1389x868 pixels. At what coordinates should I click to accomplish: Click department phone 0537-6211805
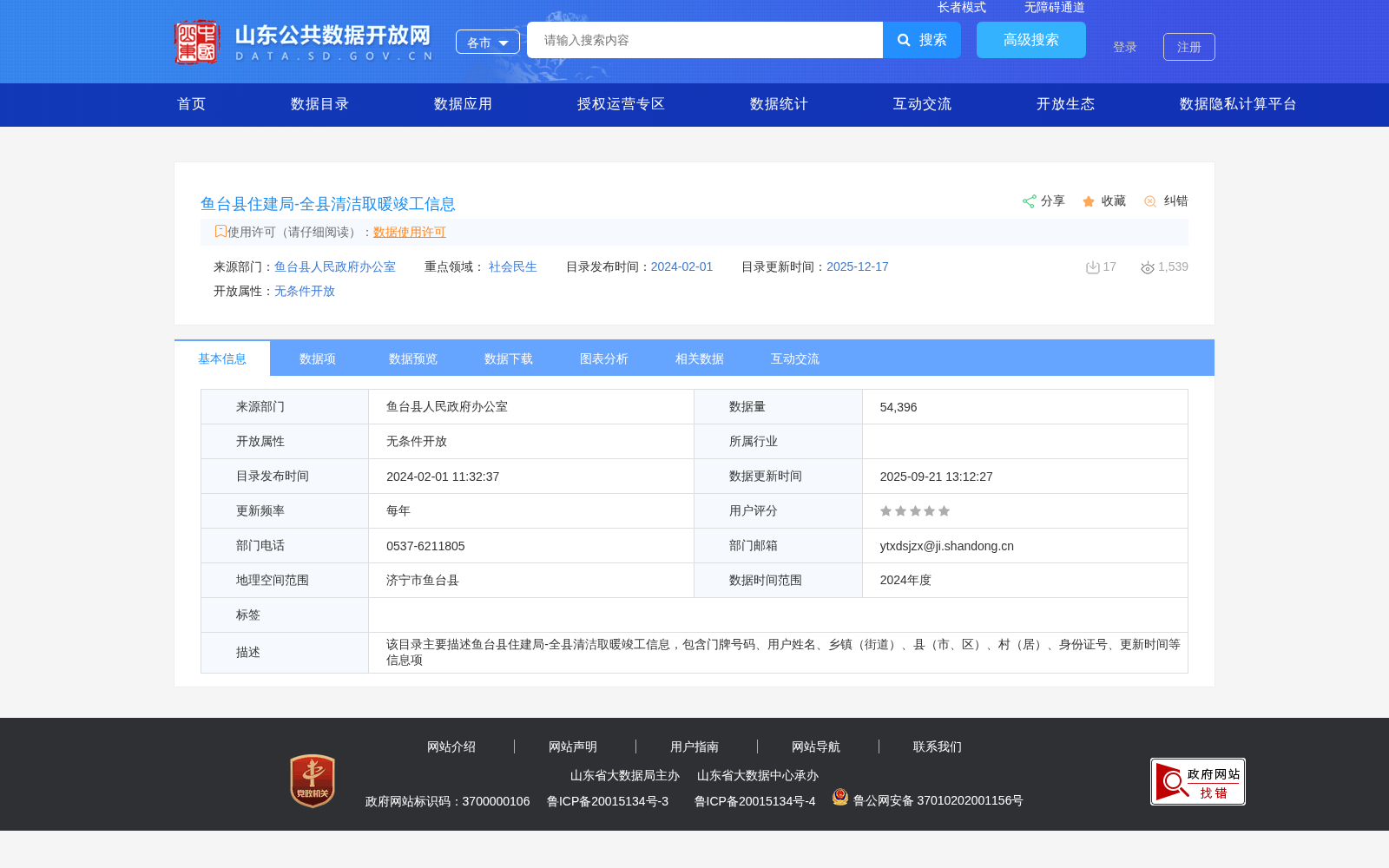[x=425, y=546]
